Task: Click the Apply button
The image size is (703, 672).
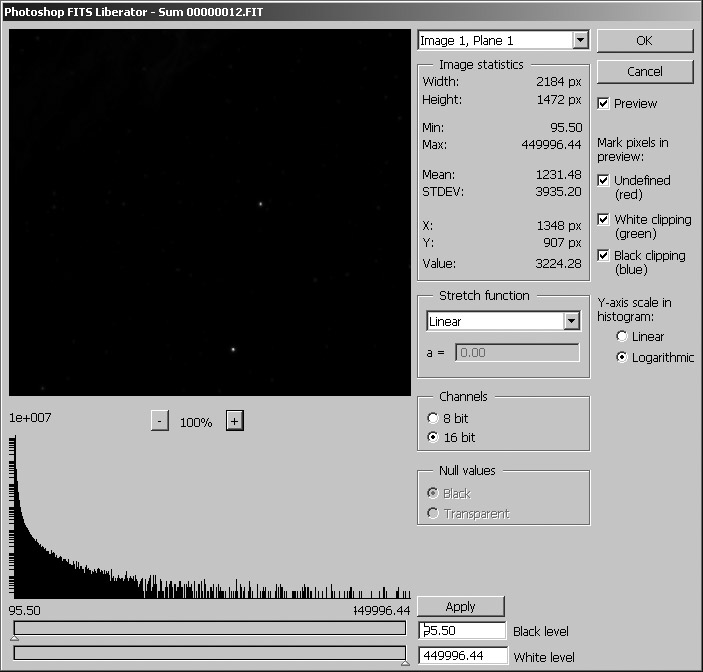Action: pyautogui.click(x=461, y=606)
